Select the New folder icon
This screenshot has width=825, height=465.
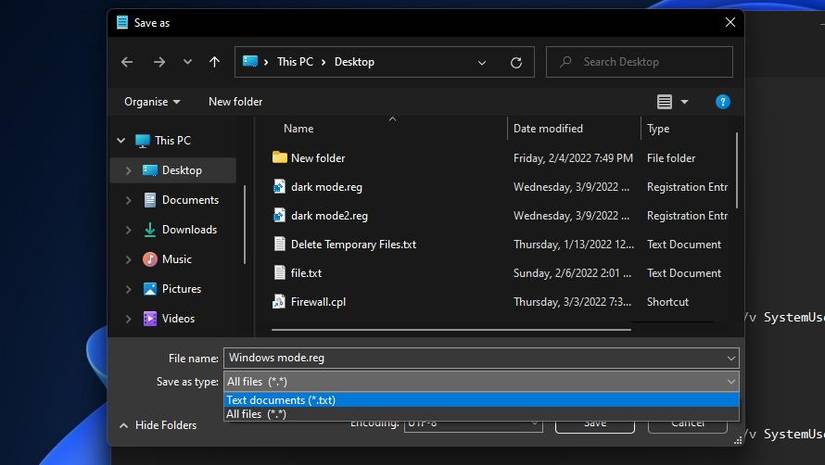point(279,157)
